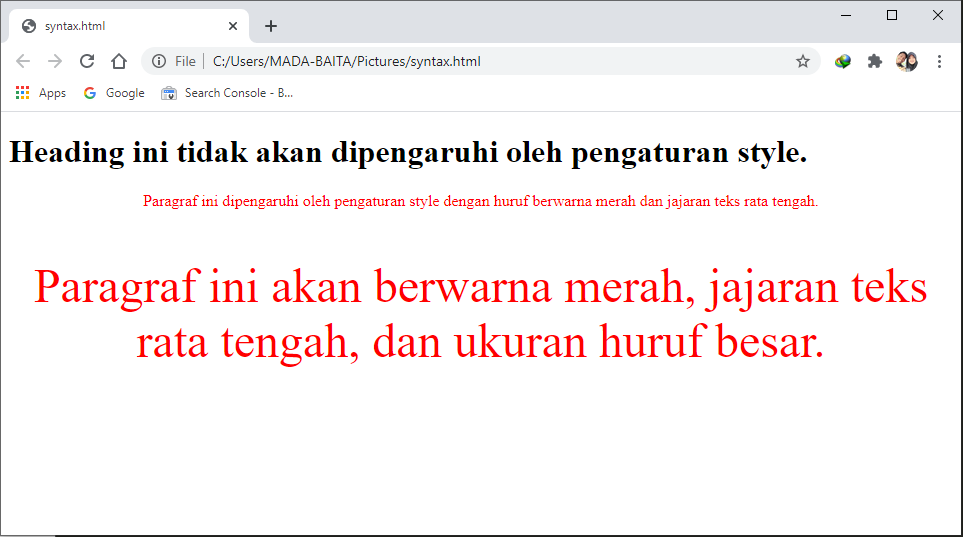This screenshot has width=963, height=537.
Task: Click the address bar URL field
Action: [481, 61]
